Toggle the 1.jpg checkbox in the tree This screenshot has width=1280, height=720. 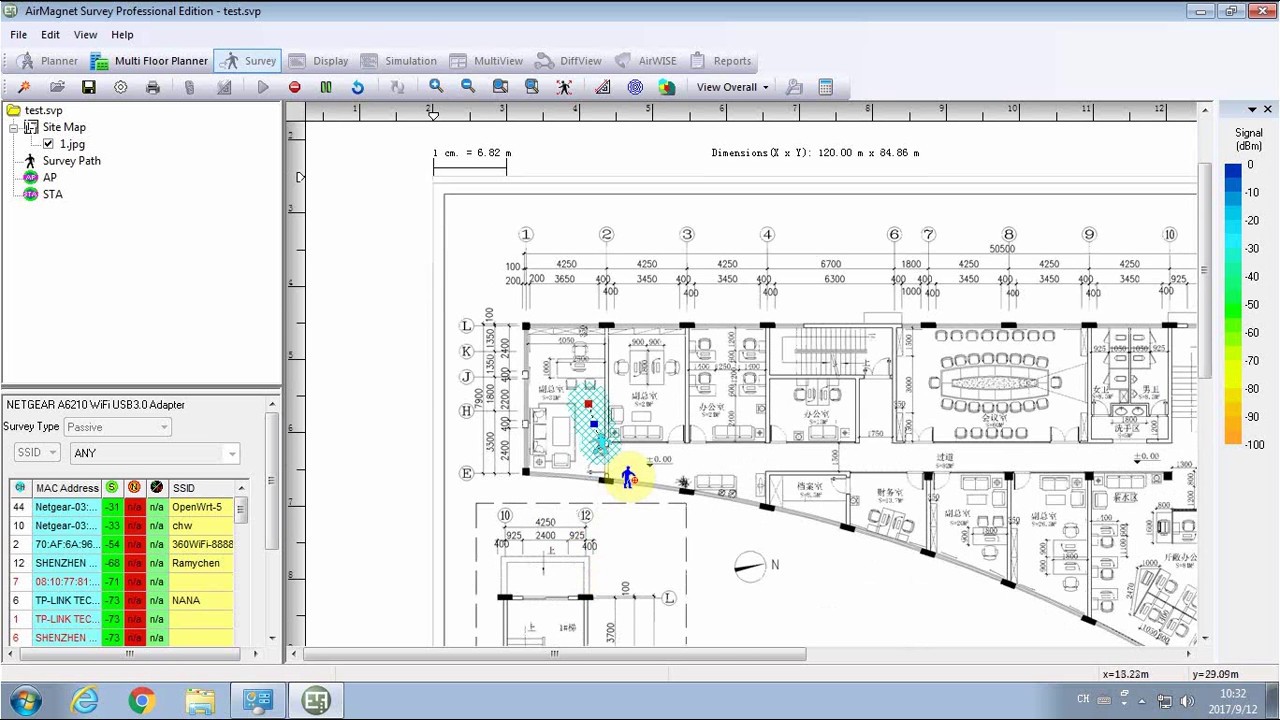click(48, 144)
